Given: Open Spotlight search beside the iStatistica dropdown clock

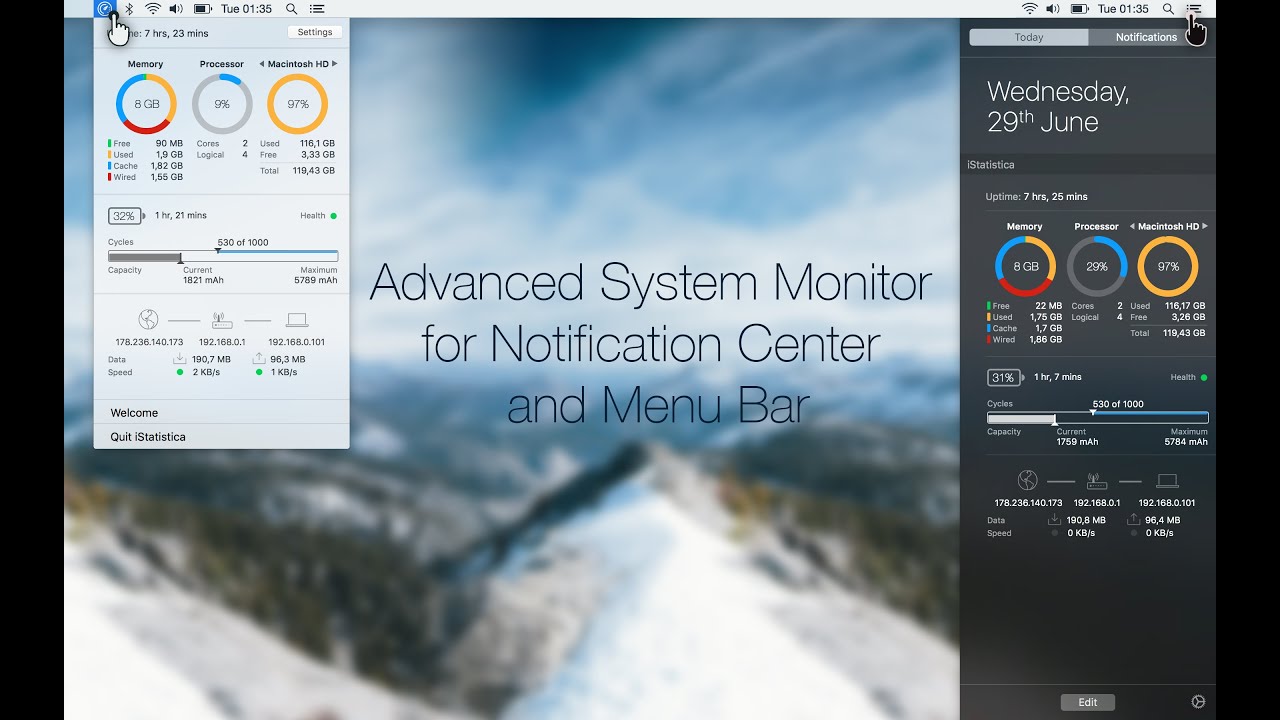Looking at the screenshot, I should click(x=292, y=9).
